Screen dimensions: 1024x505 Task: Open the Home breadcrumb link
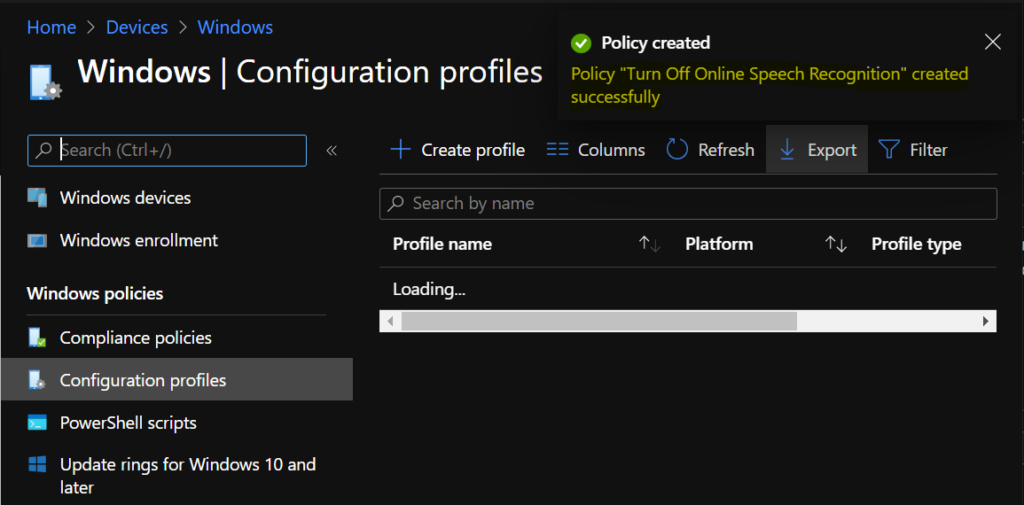pos(52,27)
